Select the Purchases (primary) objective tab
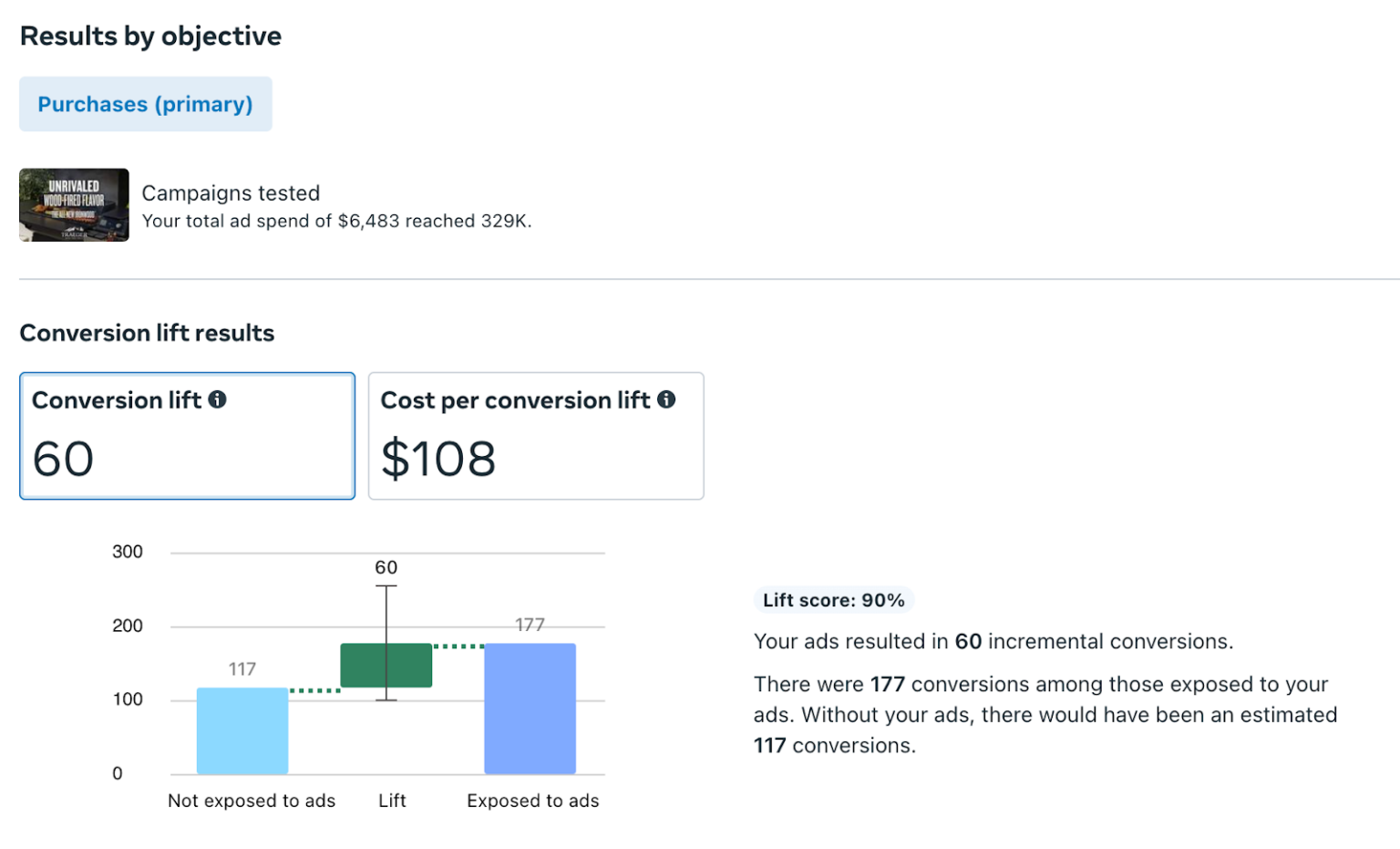 click(145, 104)
